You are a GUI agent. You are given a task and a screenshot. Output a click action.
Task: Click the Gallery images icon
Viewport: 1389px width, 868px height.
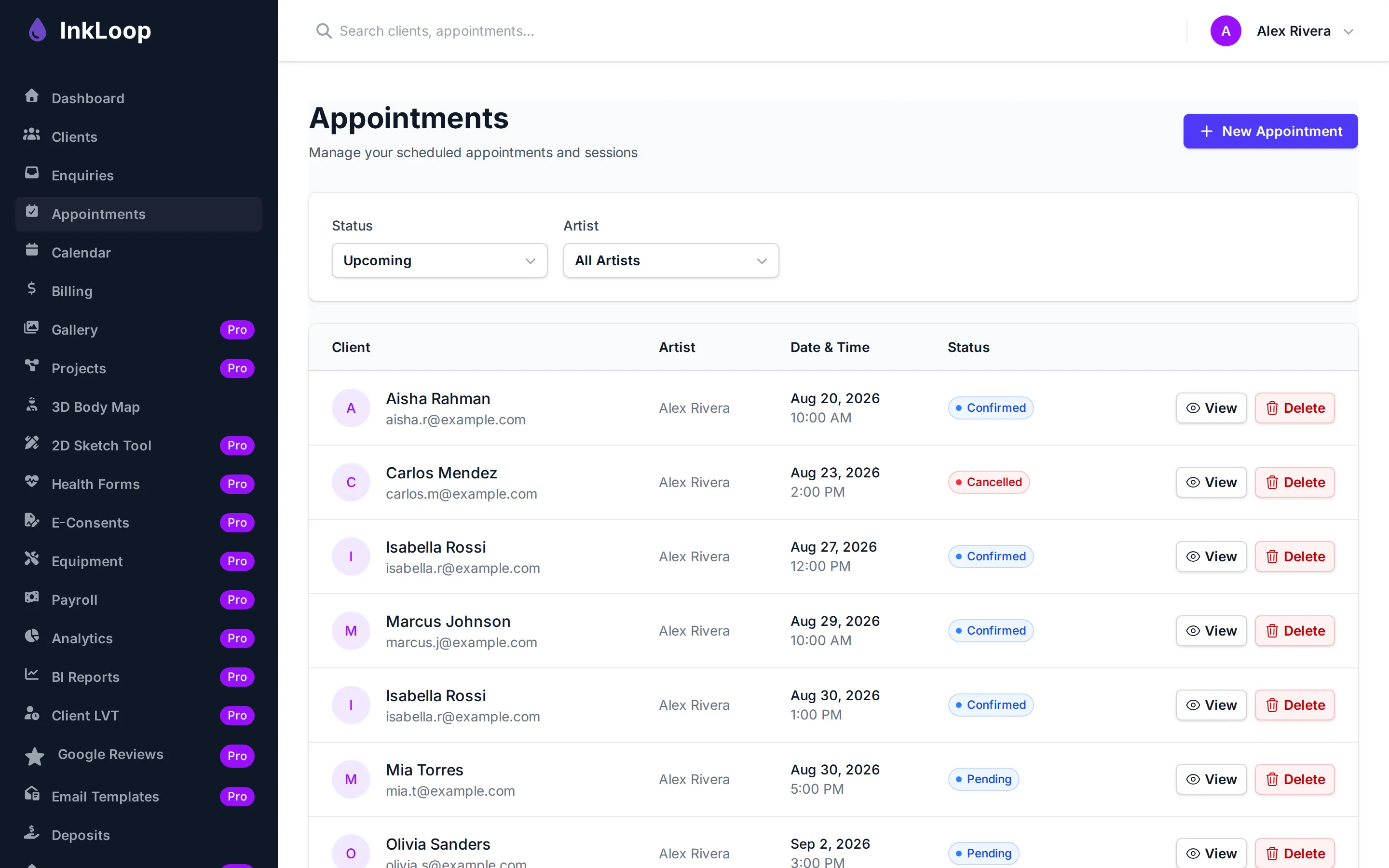tap(31, 327)
